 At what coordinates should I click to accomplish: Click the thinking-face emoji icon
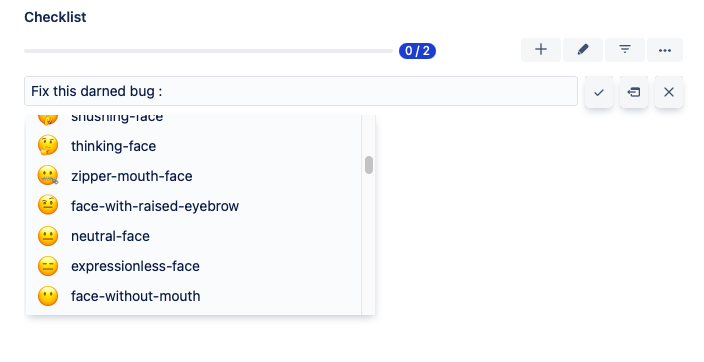48,146
